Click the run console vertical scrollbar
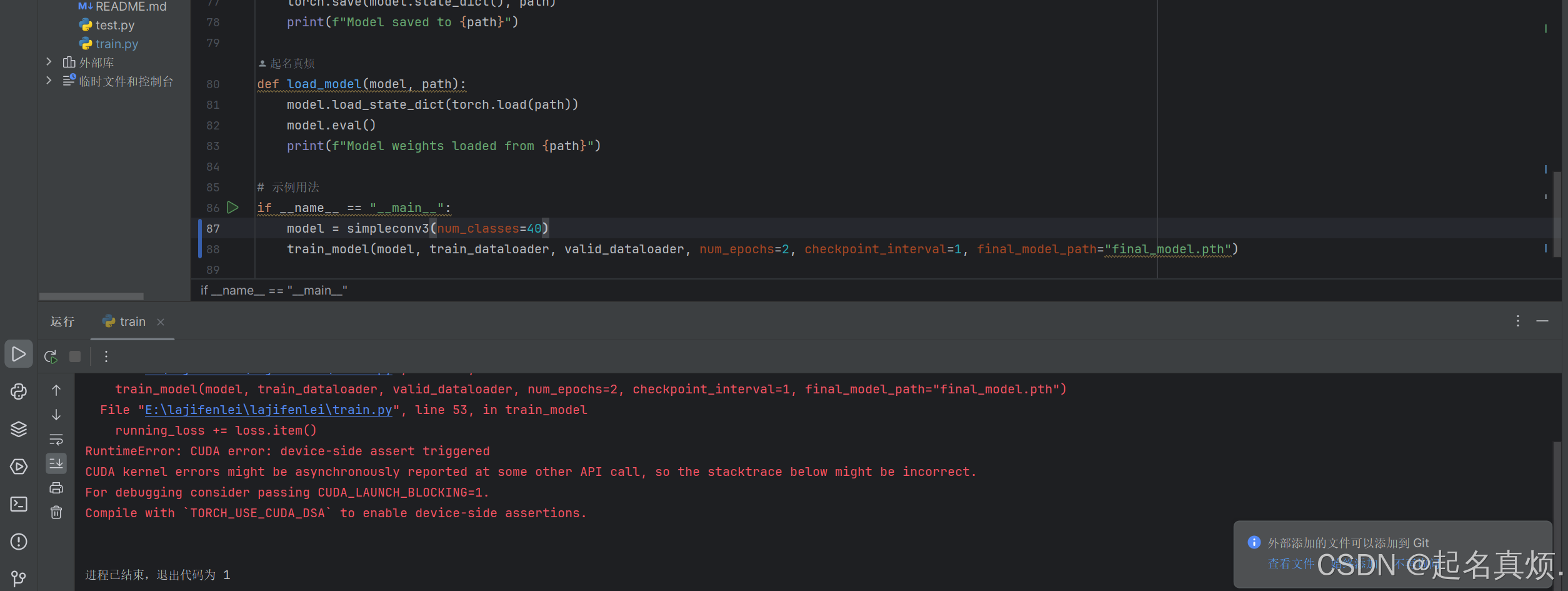Screen dimensions: 1568x591 coord(1557,516)
